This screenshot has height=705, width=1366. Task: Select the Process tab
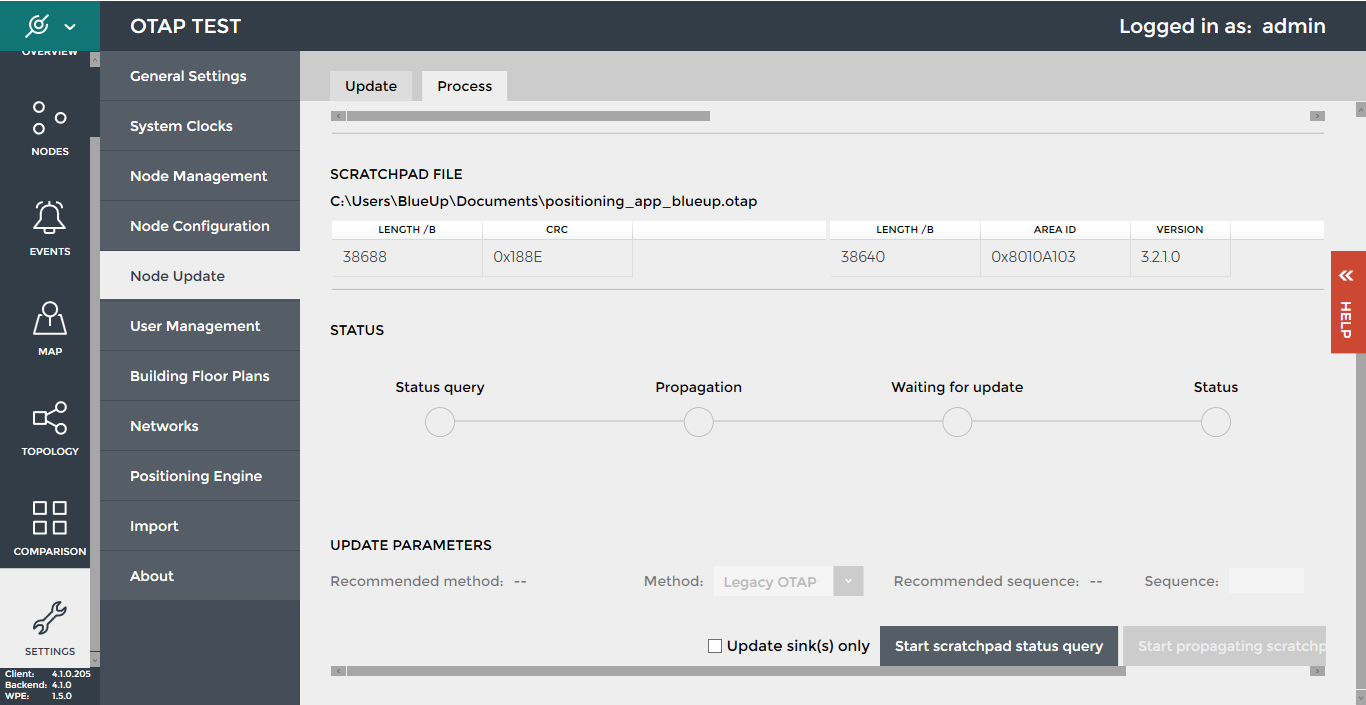464,86
